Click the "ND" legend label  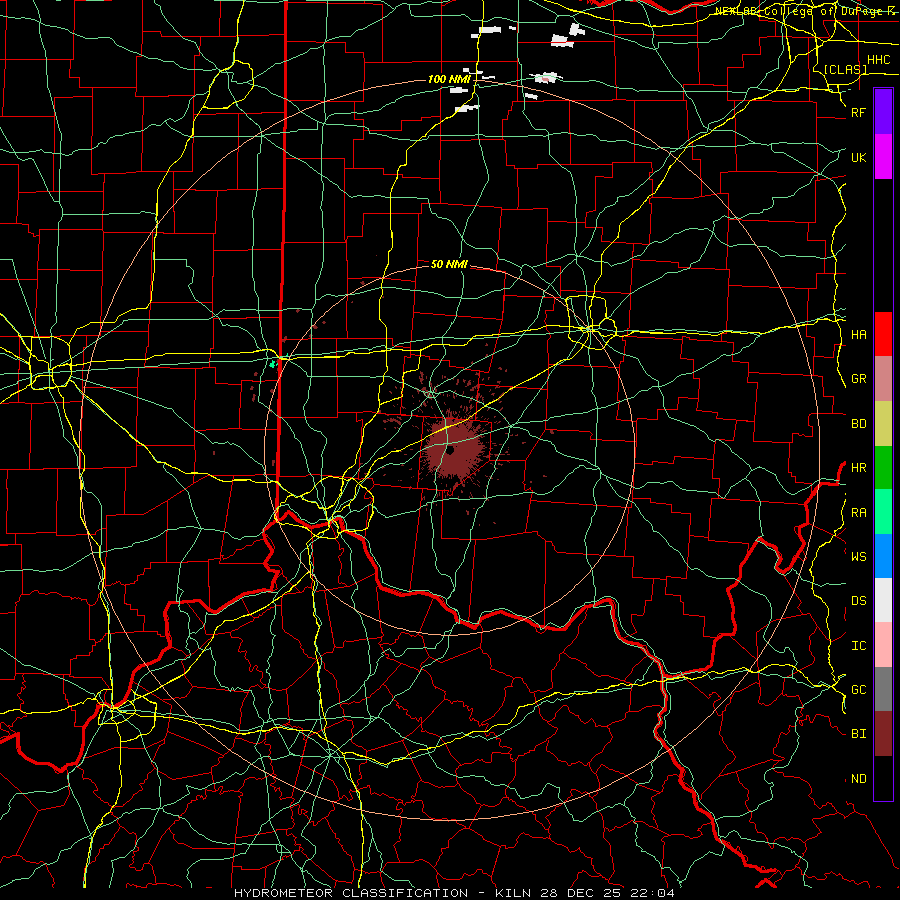point(858,779)
